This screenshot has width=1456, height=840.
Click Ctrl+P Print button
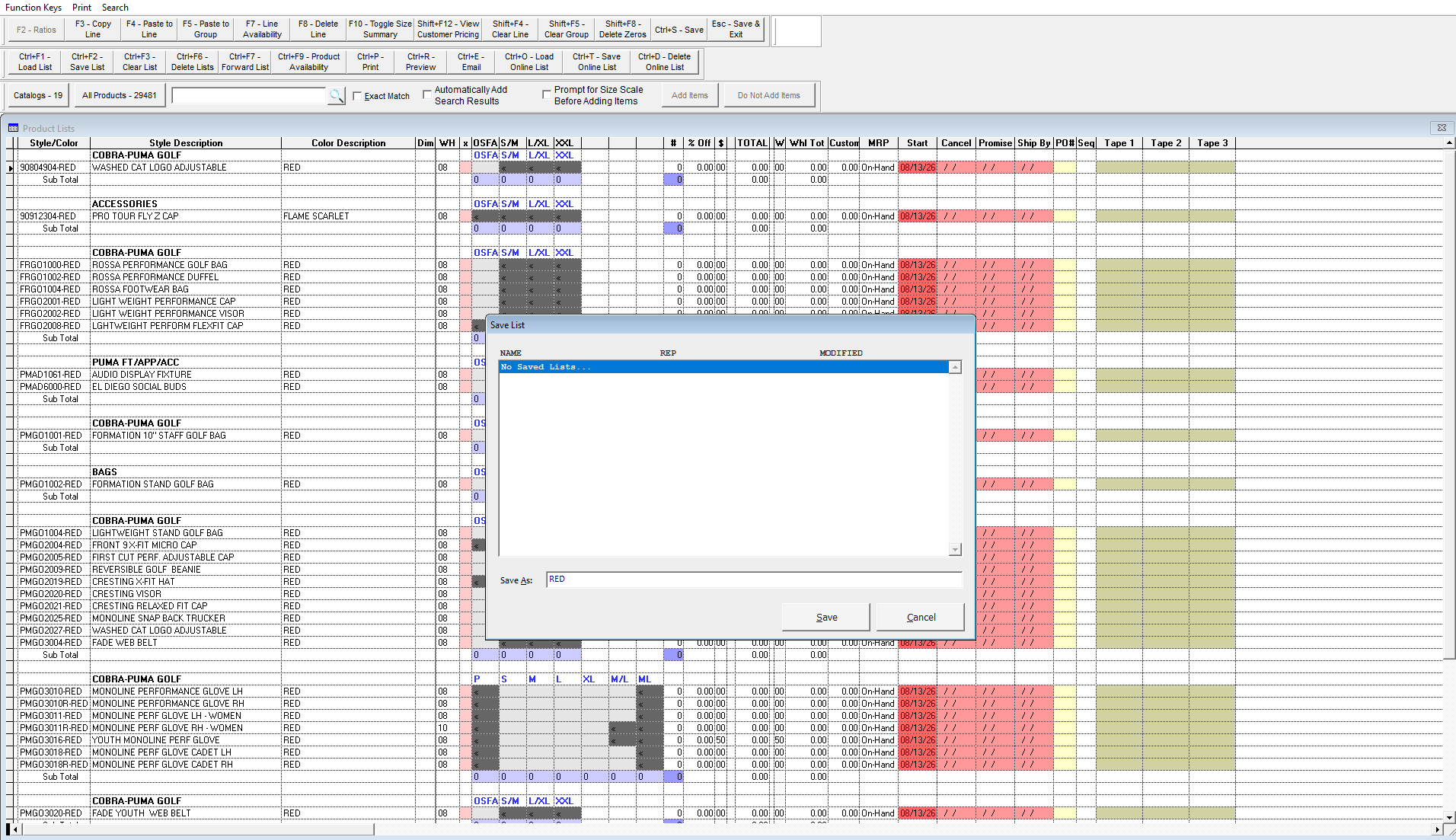coord(371,62)
